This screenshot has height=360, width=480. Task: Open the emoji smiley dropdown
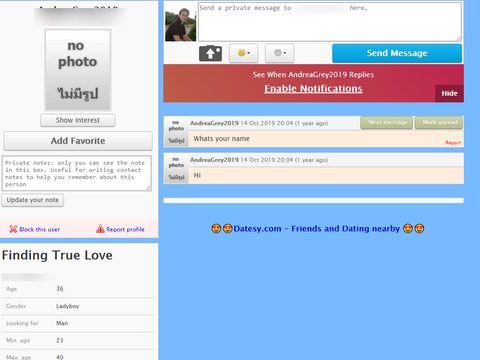[x=244, y=53]
